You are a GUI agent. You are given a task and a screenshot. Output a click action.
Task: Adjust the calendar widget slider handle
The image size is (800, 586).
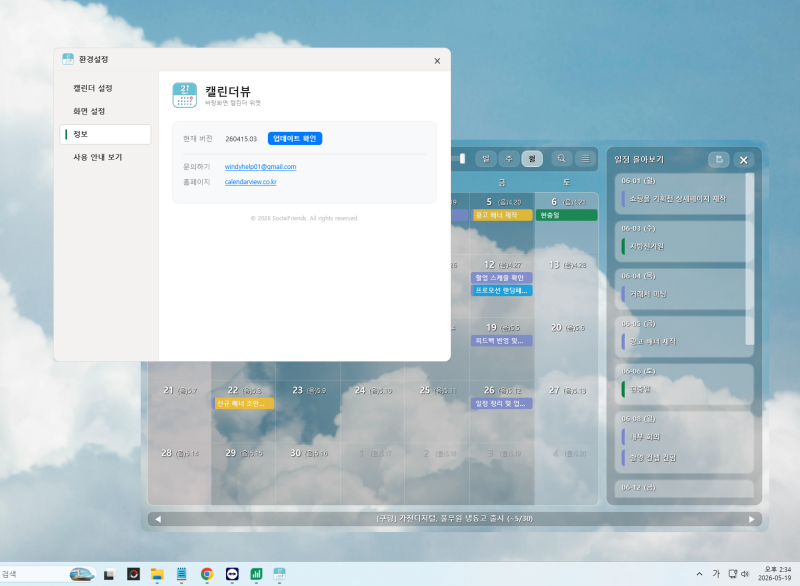tap(462, 159)
